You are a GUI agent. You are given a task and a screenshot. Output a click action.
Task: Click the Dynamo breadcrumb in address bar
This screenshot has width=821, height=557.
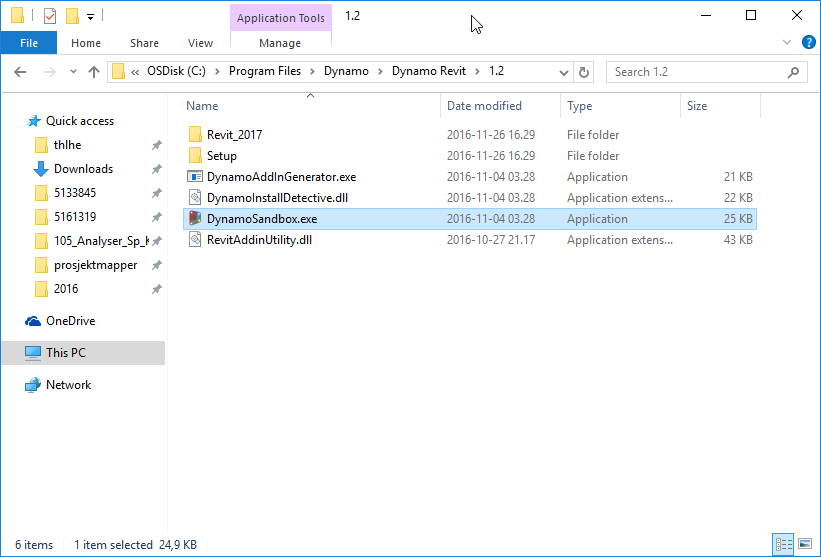tap(345, 72)
